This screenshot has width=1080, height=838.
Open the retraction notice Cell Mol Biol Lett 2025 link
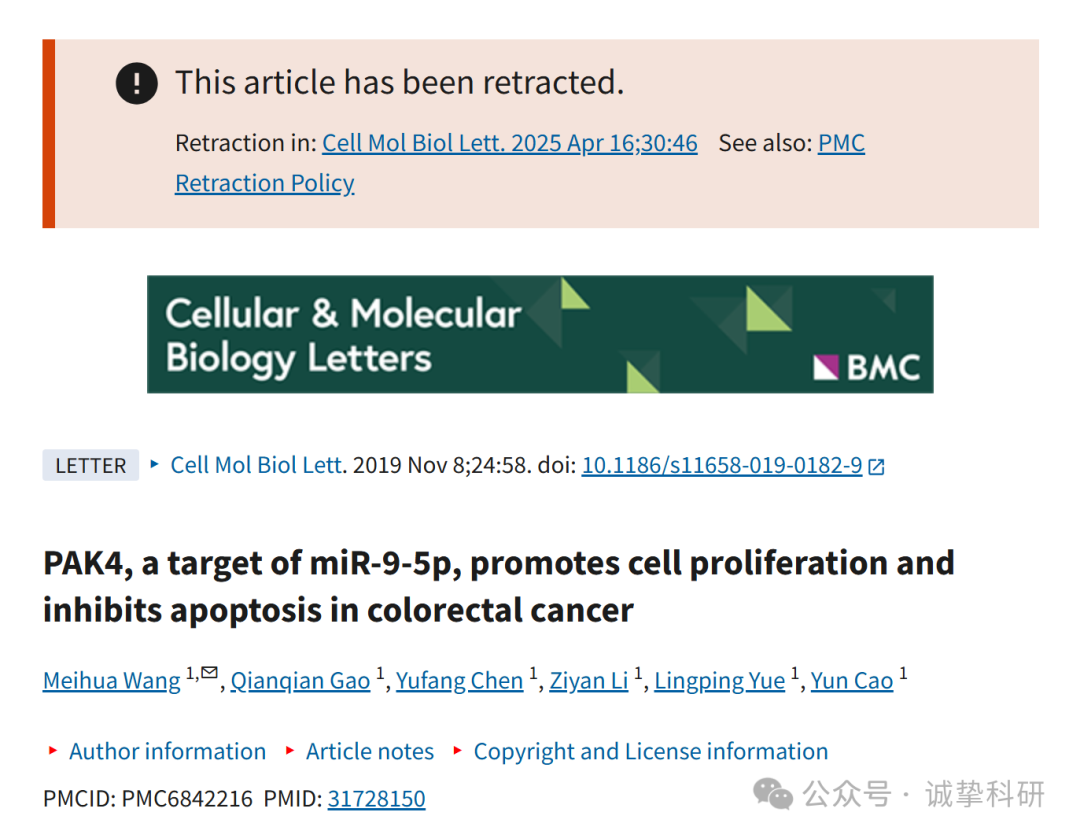pyautogui.click(x=510, y=143)
